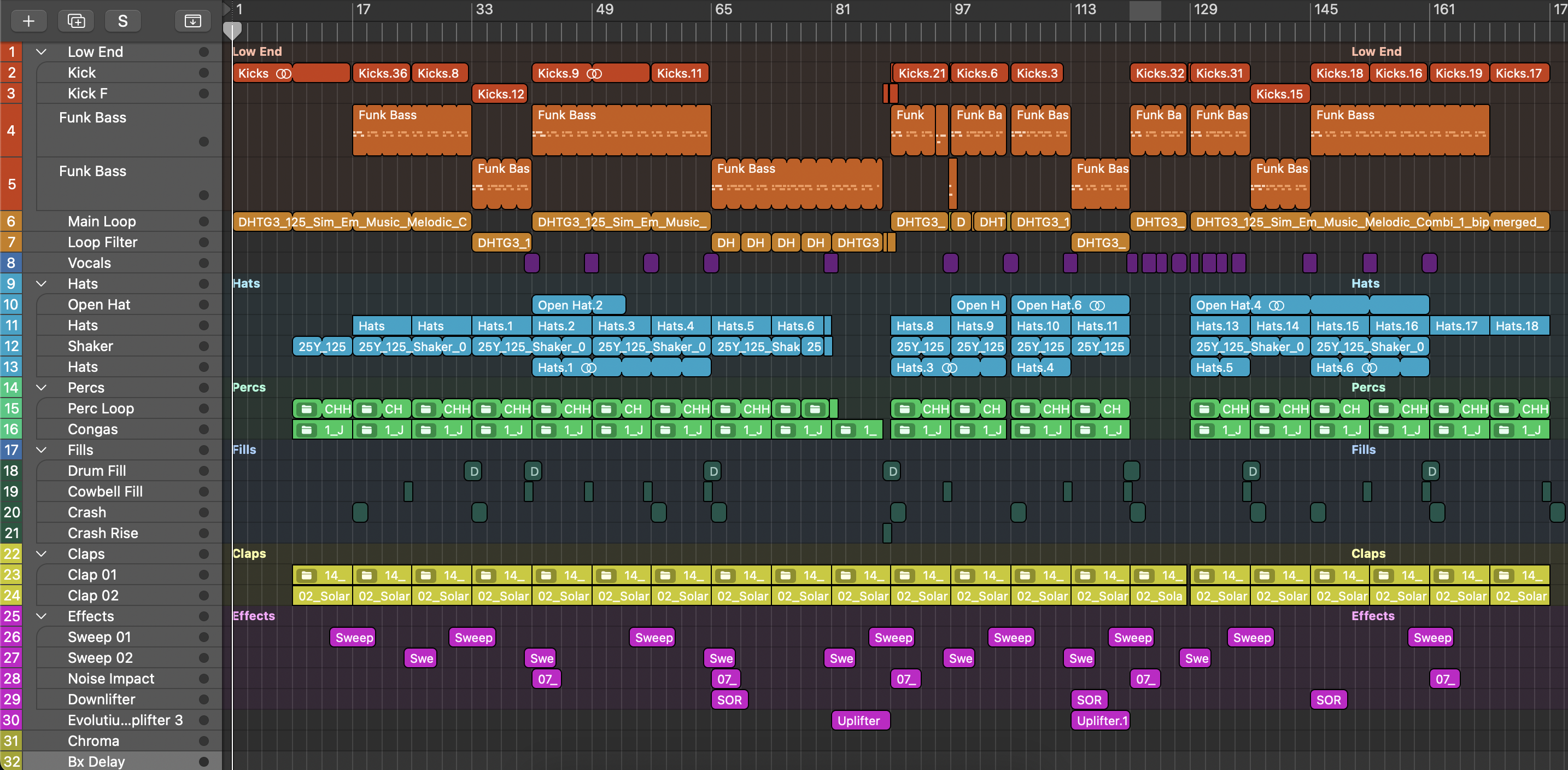Click the folder icon on first Perc Loop region
This screenshot has width=1568, height=770.
coord(306,409)
